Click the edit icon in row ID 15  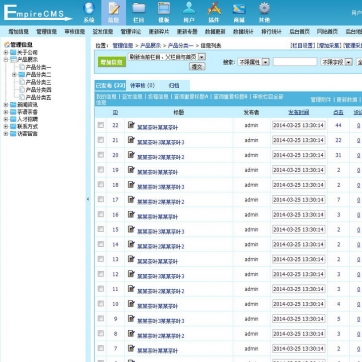coord(131,229)
